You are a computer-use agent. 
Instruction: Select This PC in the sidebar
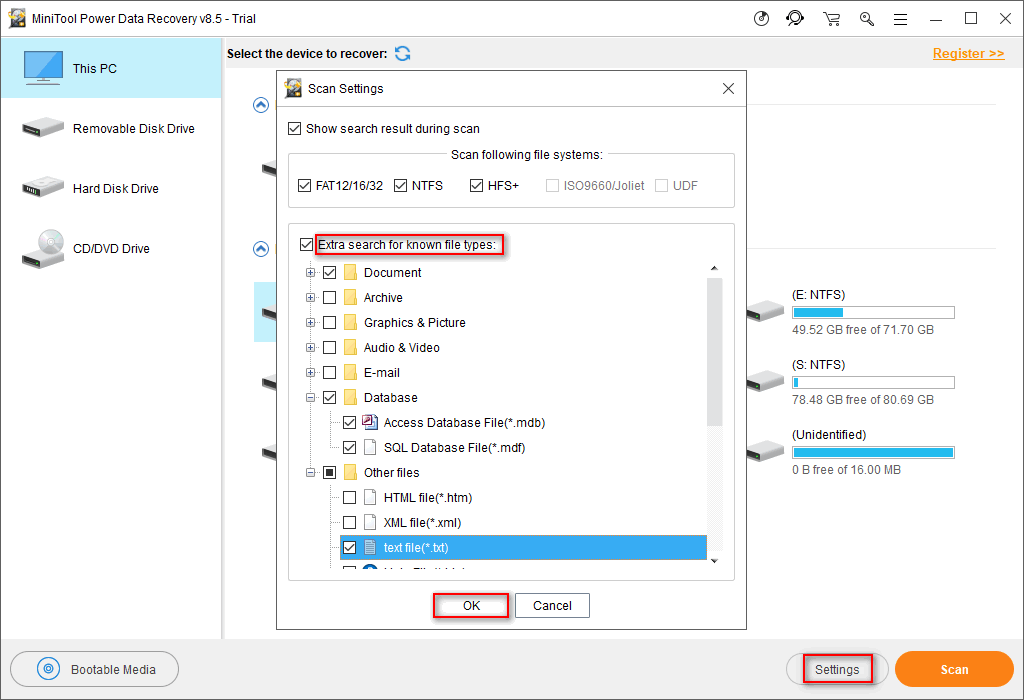111,68
